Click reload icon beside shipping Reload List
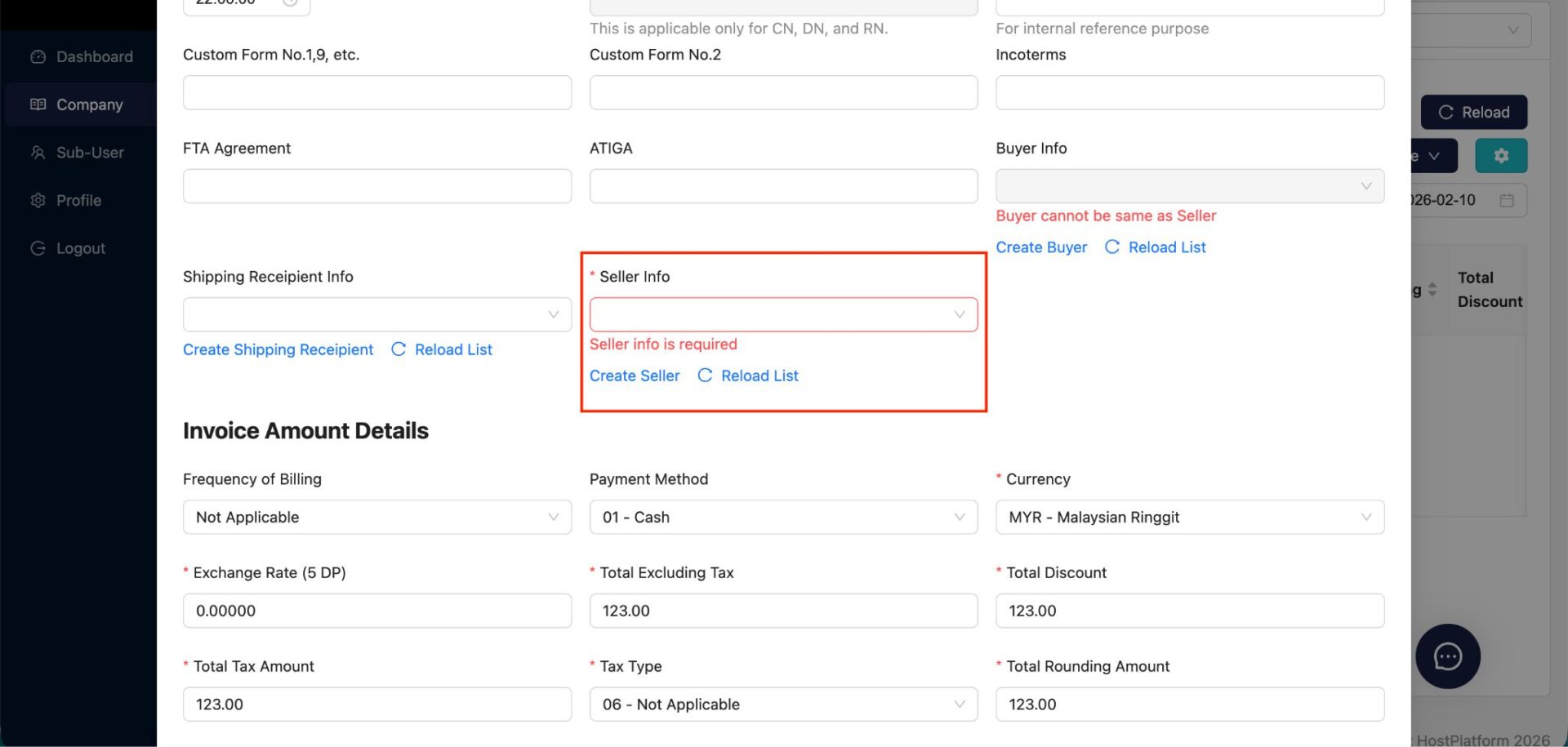Screen dimensions: 1568x747 pyautogui.click(x=399, y=349)
